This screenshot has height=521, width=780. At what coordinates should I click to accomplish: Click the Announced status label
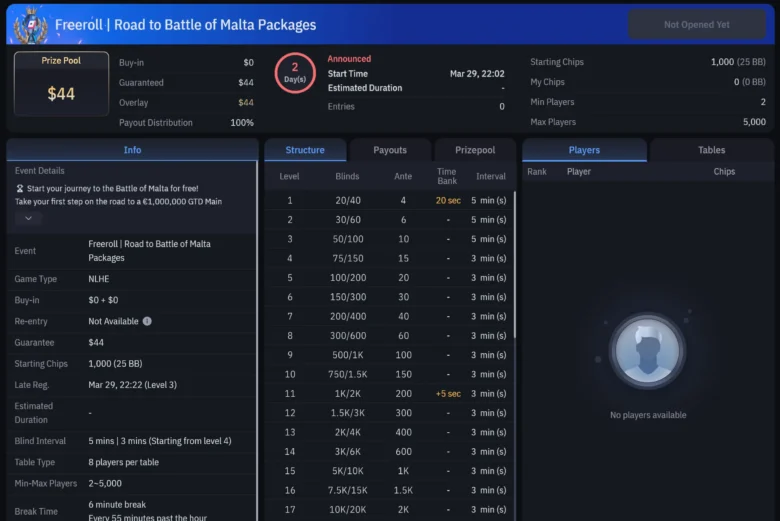point(349,59)
